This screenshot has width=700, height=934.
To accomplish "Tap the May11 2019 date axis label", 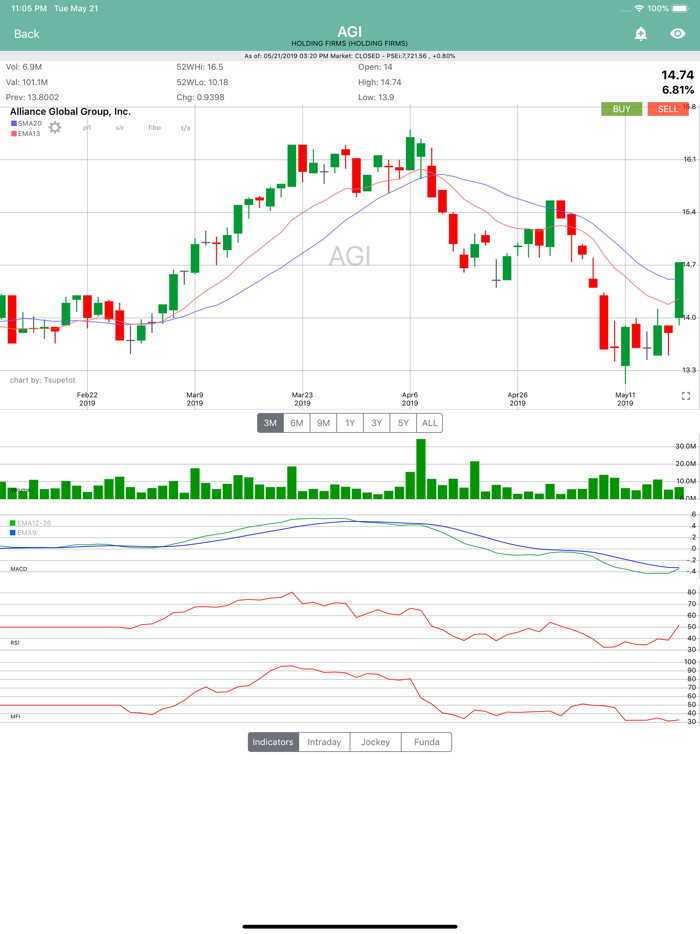I will (625, 398).
